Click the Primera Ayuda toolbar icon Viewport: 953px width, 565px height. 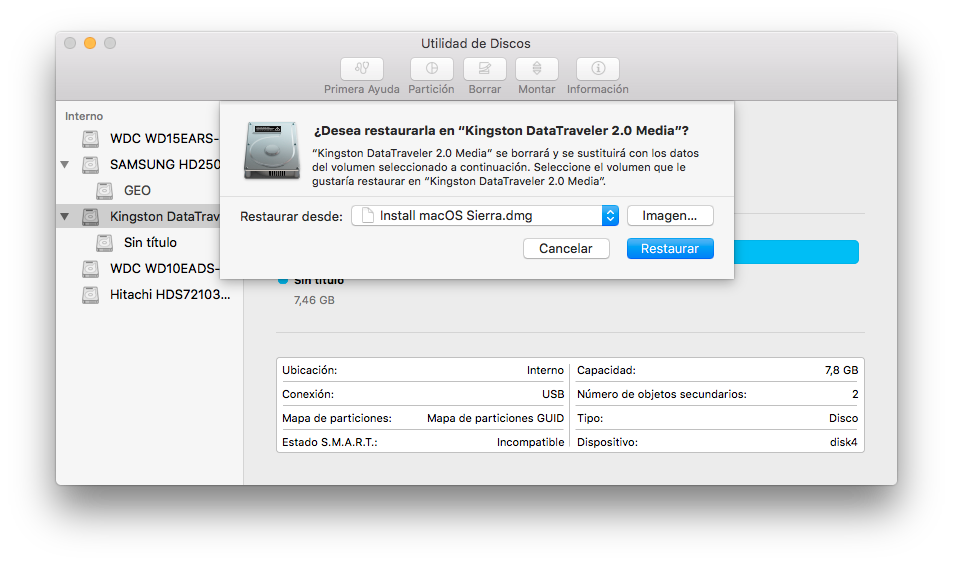coord(362,69)
